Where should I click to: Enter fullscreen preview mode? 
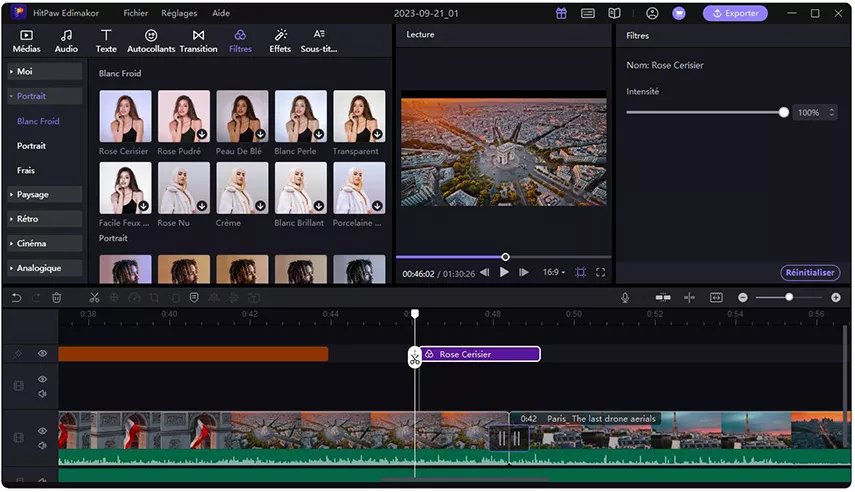(600, 272)
